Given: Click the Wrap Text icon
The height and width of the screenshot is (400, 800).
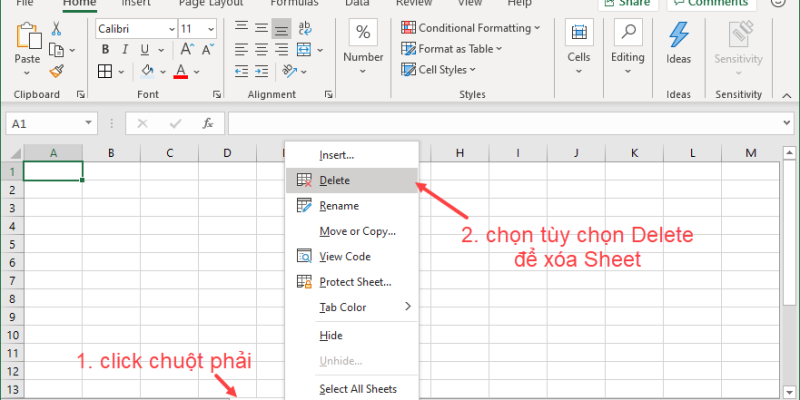Looking at the screenshot, I should click(x=308, y=29).
